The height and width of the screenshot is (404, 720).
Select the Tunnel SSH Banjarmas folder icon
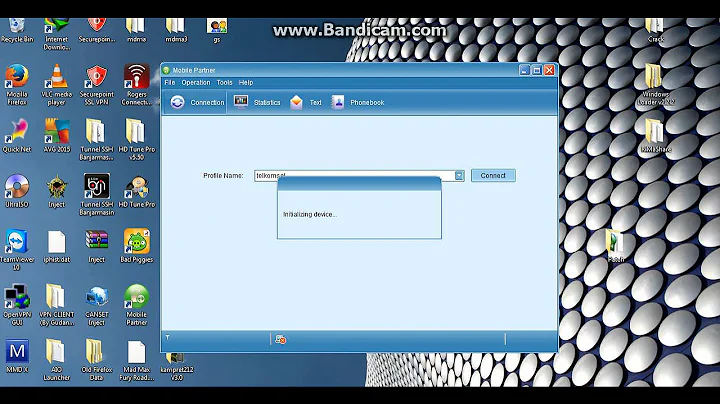click(x=96, y=140)
